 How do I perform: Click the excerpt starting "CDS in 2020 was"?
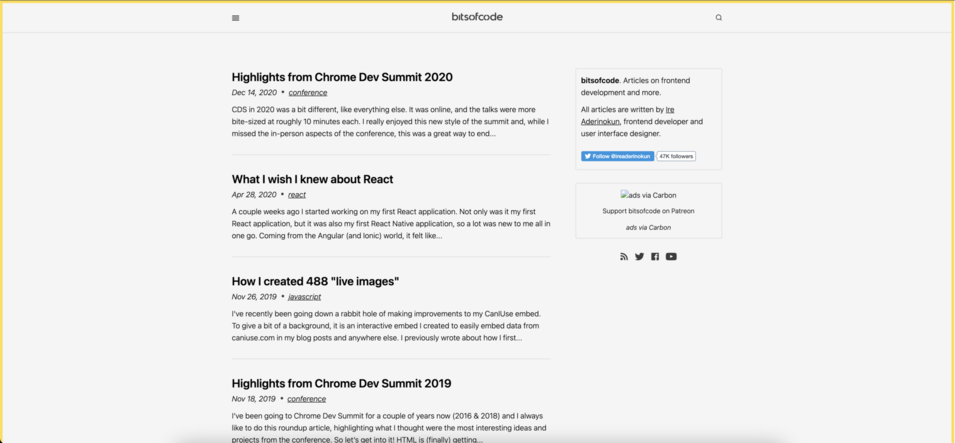pos(390,122)
